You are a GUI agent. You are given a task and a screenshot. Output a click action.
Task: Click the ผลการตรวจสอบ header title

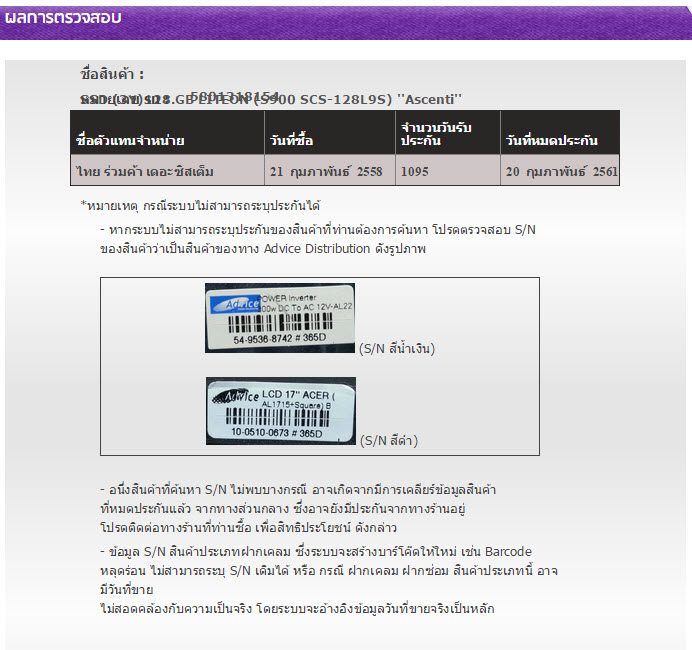coord(63,17)
